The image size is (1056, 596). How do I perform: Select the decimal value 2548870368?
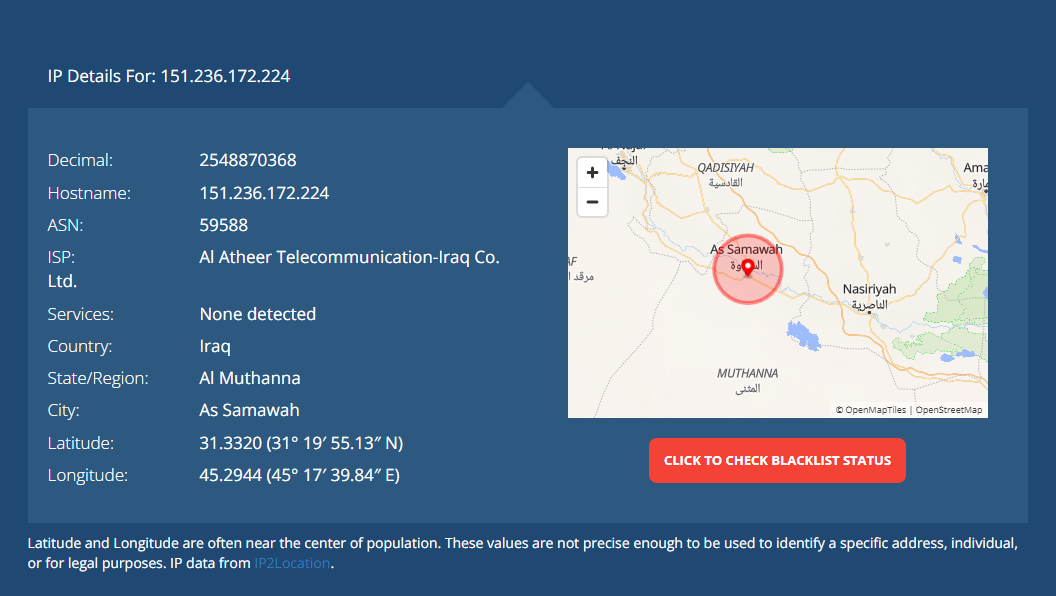(x=248, y=160)
